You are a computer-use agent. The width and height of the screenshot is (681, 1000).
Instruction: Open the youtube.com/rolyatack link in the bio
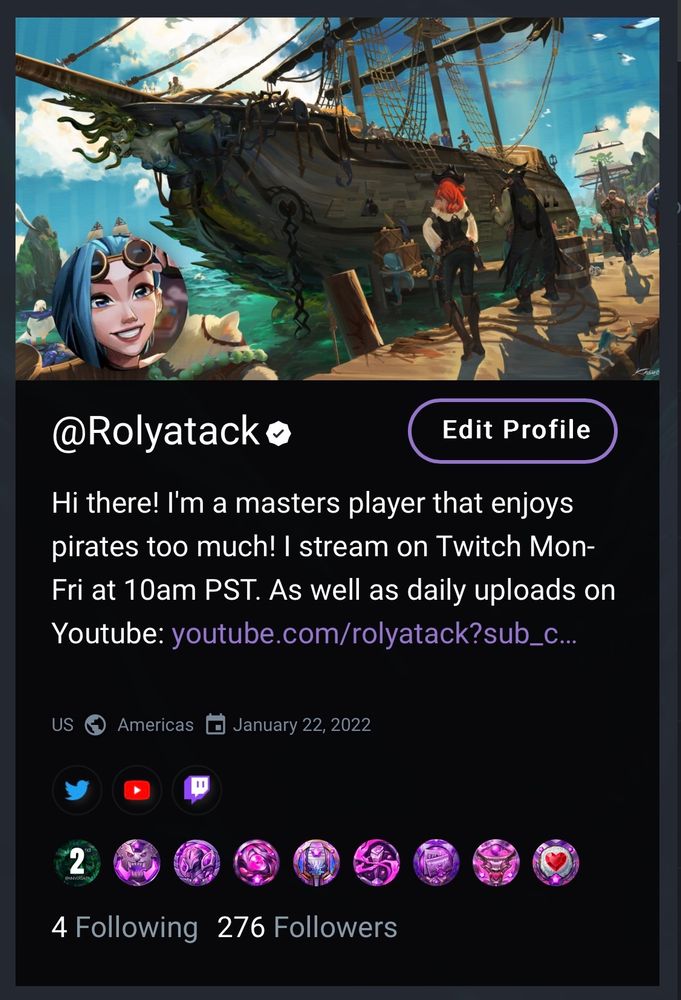coord(374,634)
